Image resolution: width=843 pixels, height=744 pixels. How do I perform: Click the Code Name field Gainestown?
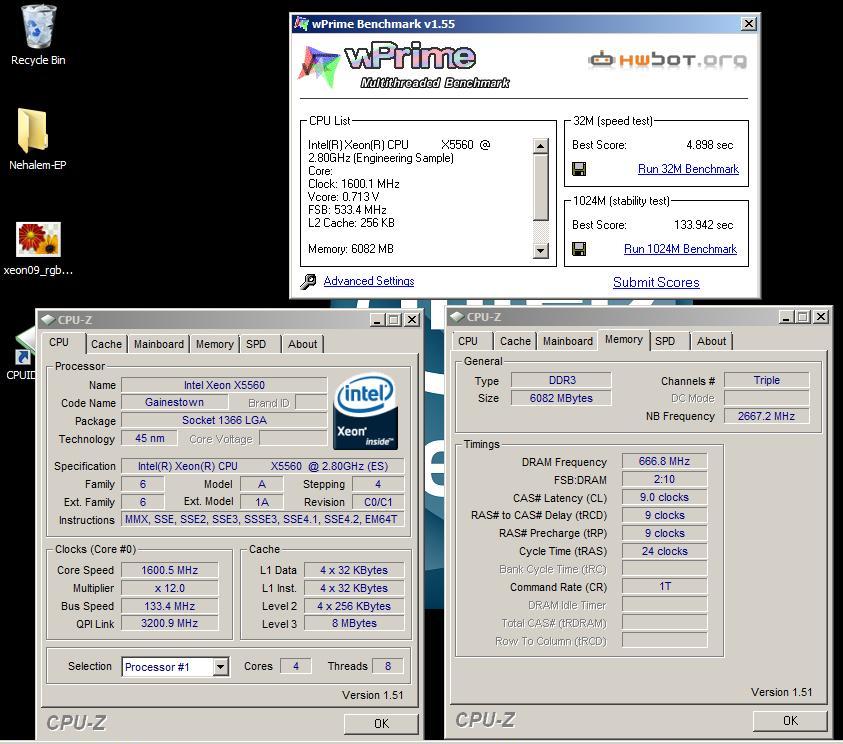click(x=174, y=402)
